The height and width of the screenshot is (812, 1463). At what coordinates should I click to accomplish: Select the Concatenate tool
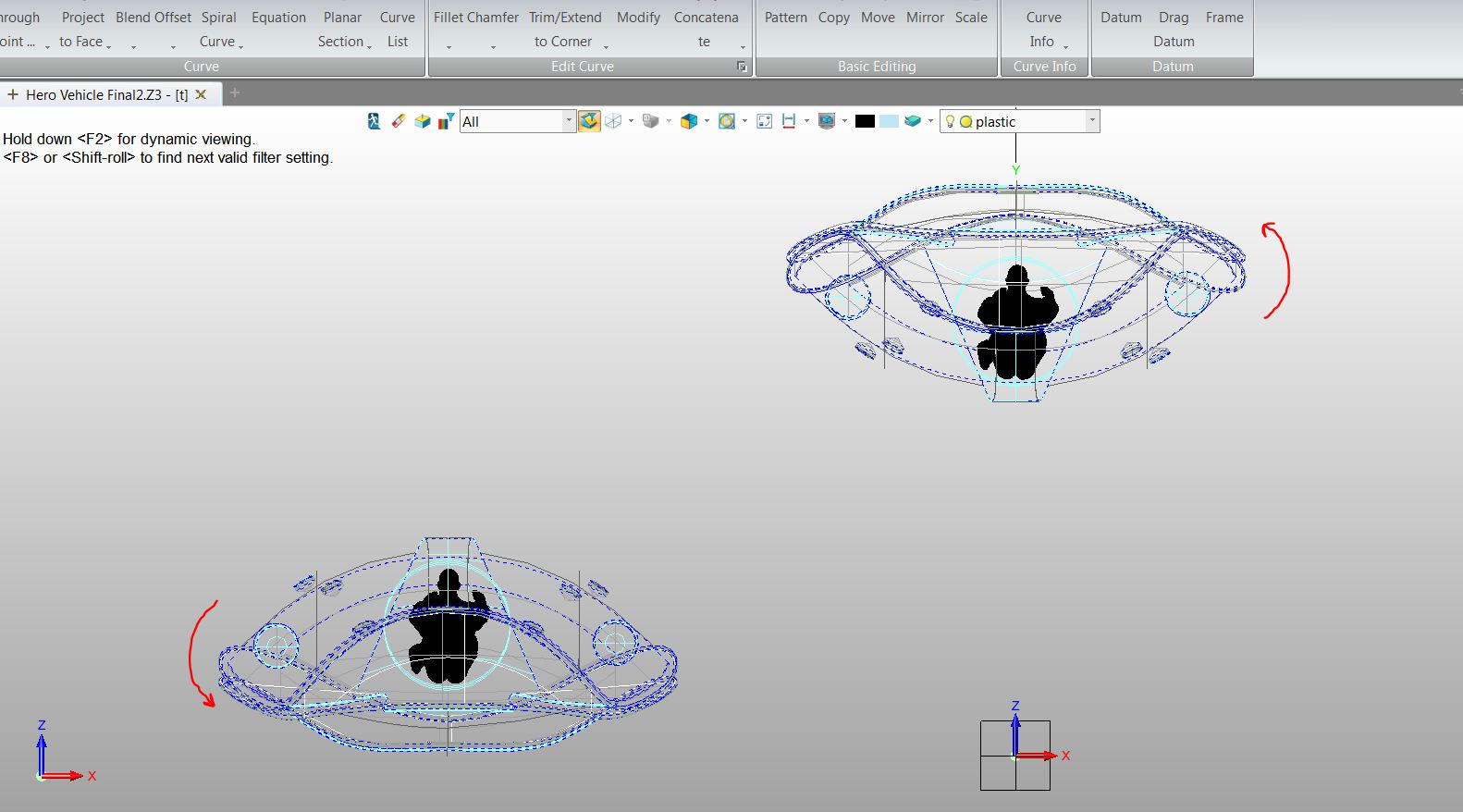tap(706, 29)
